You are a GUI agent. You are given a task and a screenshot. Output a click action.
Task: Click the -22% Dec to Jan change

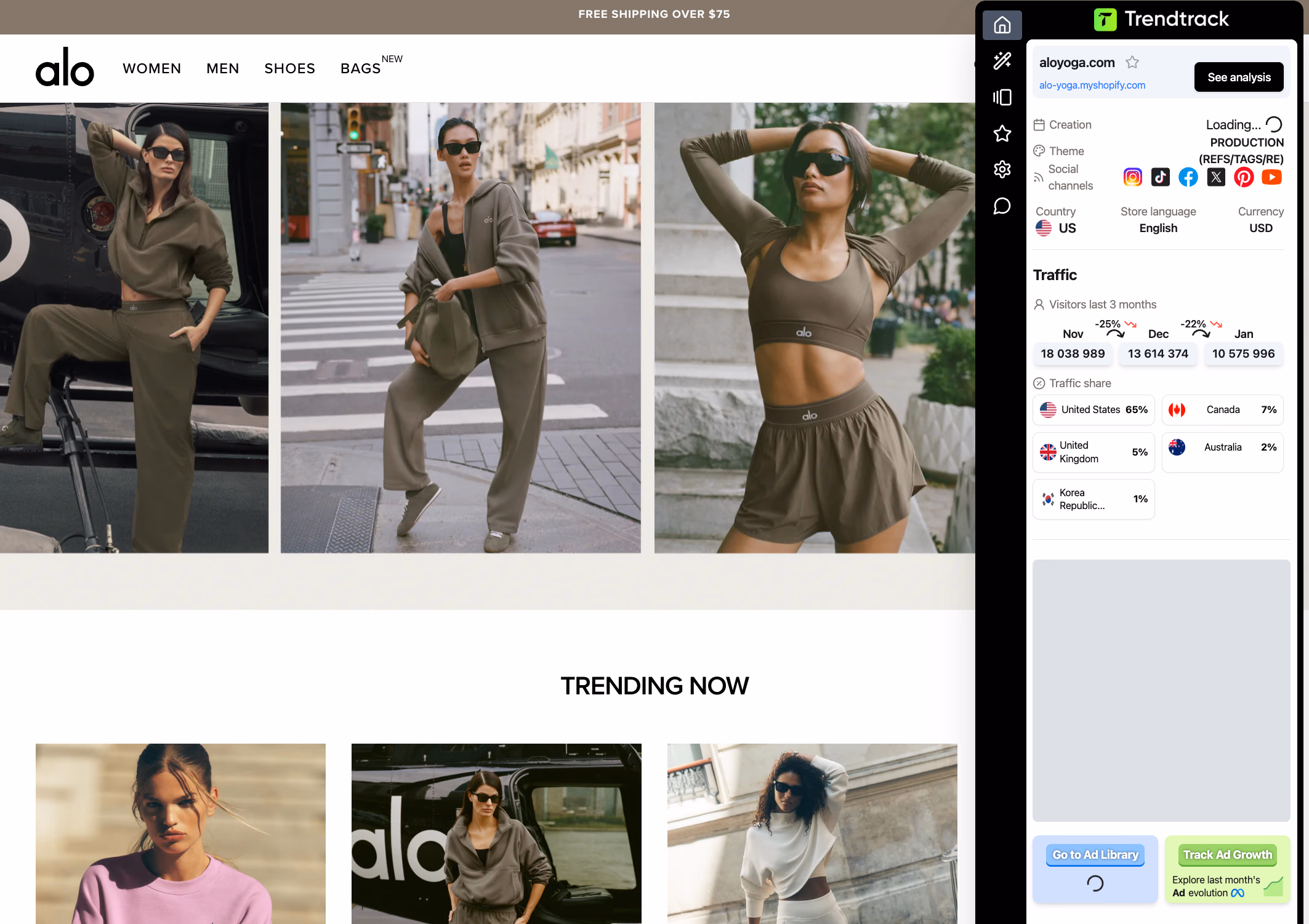(x=1201, y=324)
